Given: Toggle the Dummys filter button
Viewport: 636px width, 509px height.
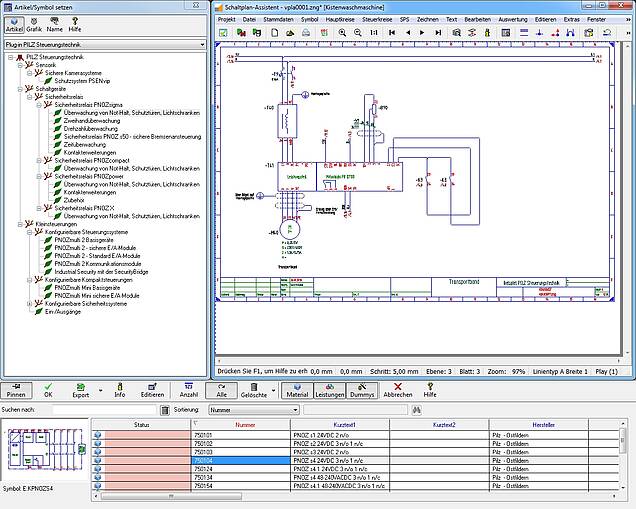Looking at the screenshot, I should (361, 388).
